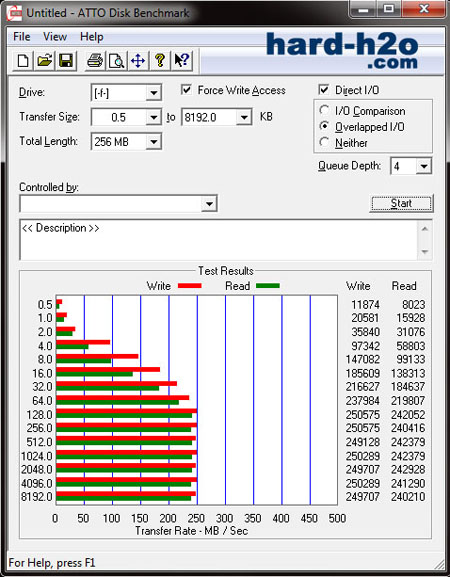Toggle Direct I/O checkbox

[324, 90]
